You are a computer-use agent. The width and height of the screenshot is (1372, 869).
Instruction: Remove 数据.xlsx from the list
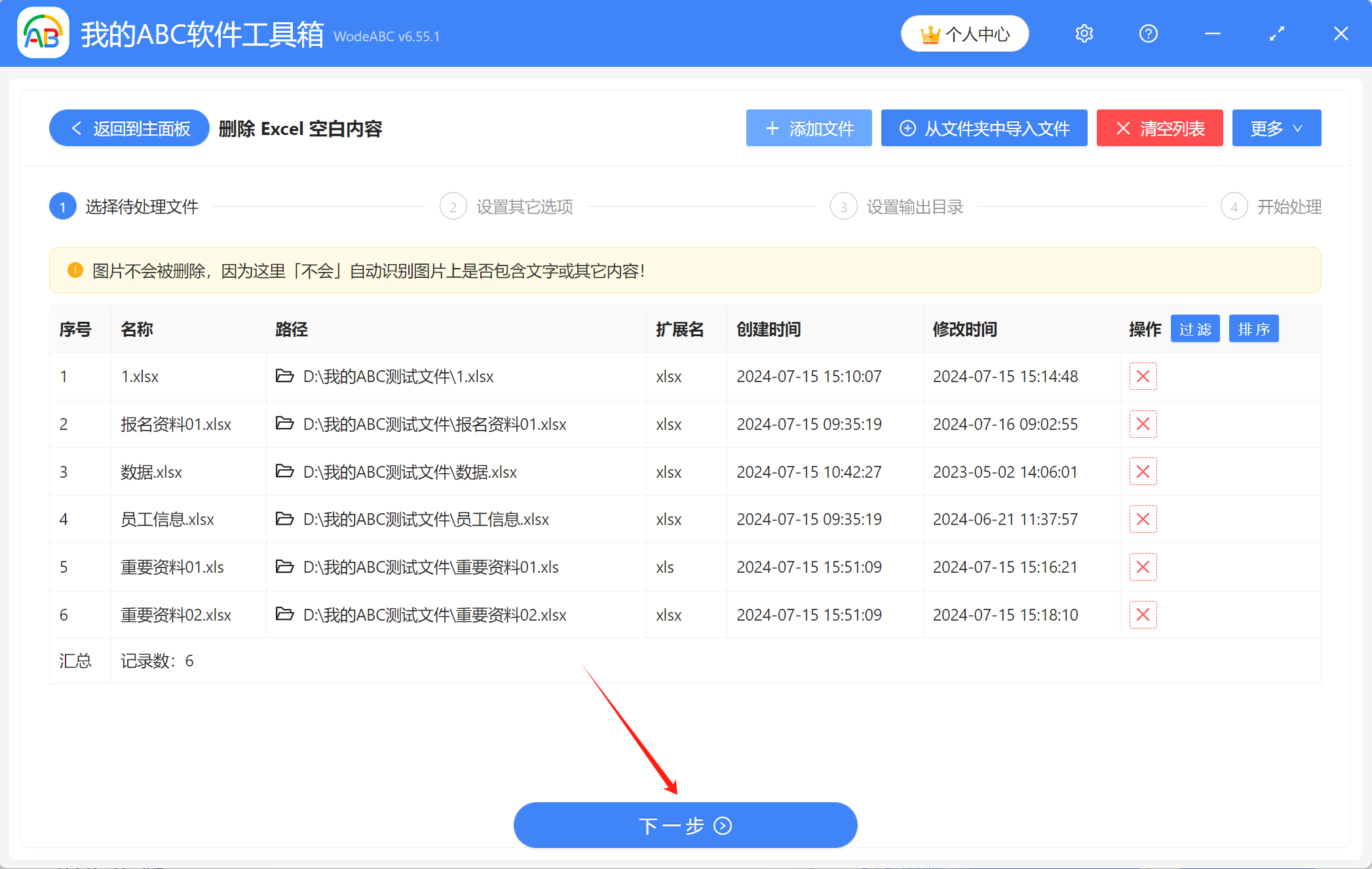click(x=1143, y=472)
